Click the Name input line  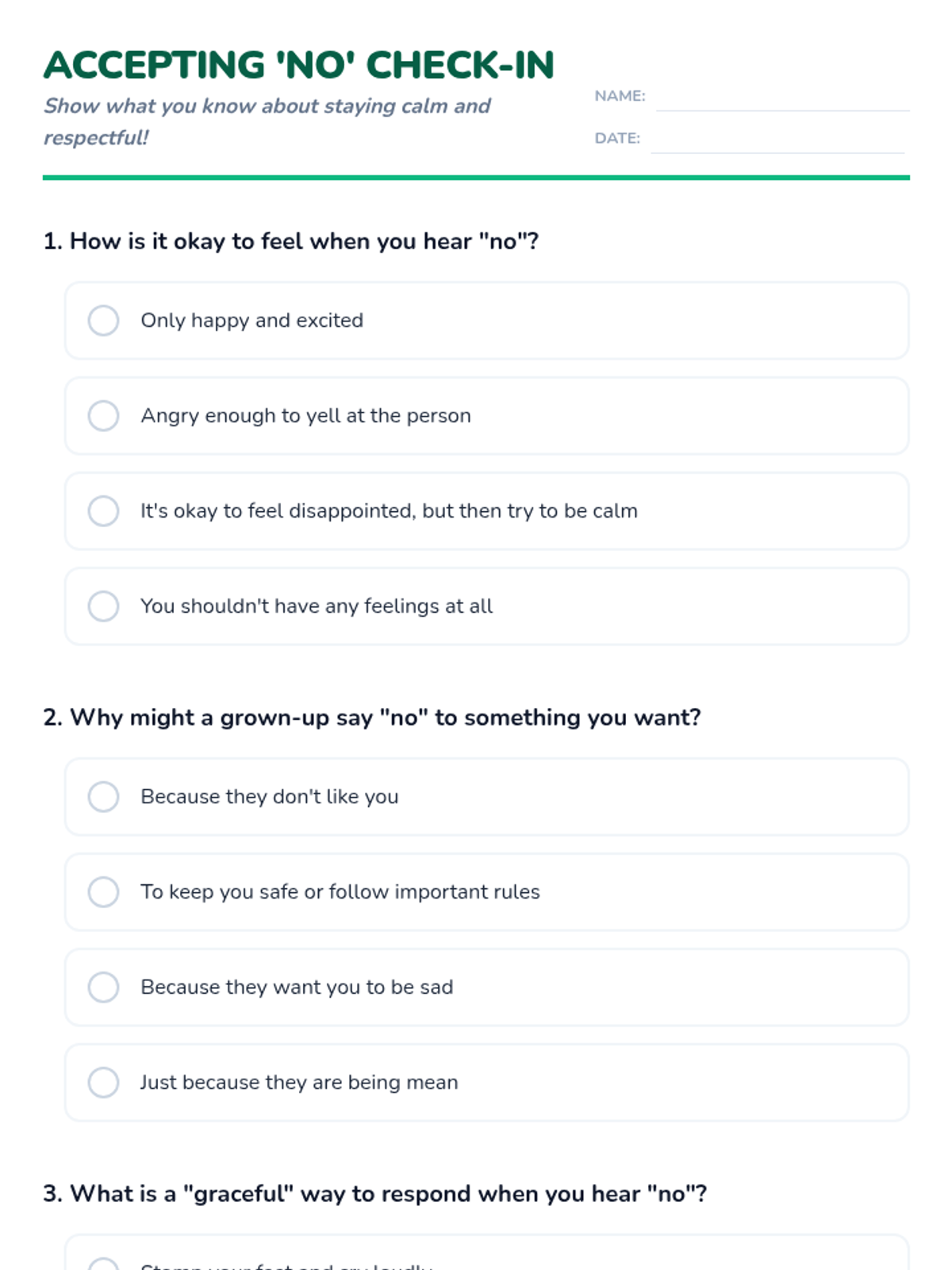[781, 100]
